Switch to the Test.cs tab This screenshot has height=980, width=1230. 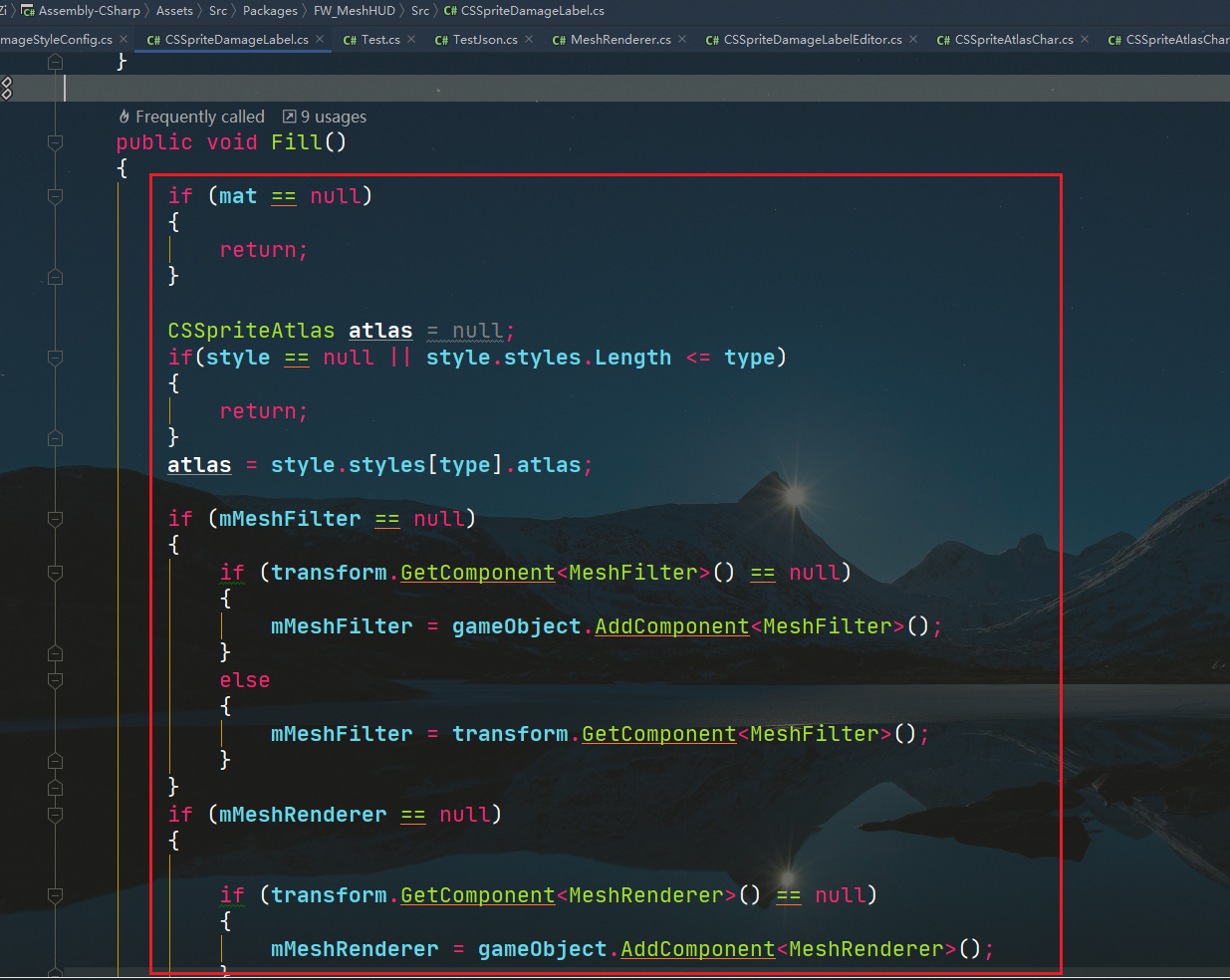click(379, 40)
